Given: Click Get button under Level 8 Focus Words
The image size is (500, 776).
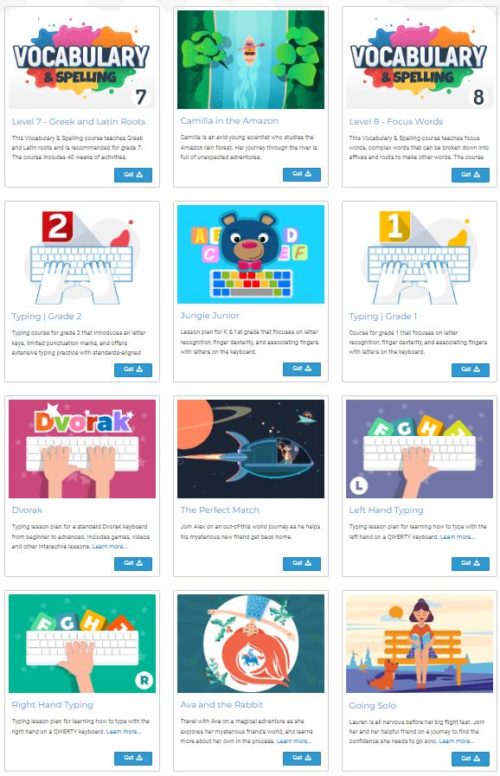Looking at the screenshot, I should [470, 175].
